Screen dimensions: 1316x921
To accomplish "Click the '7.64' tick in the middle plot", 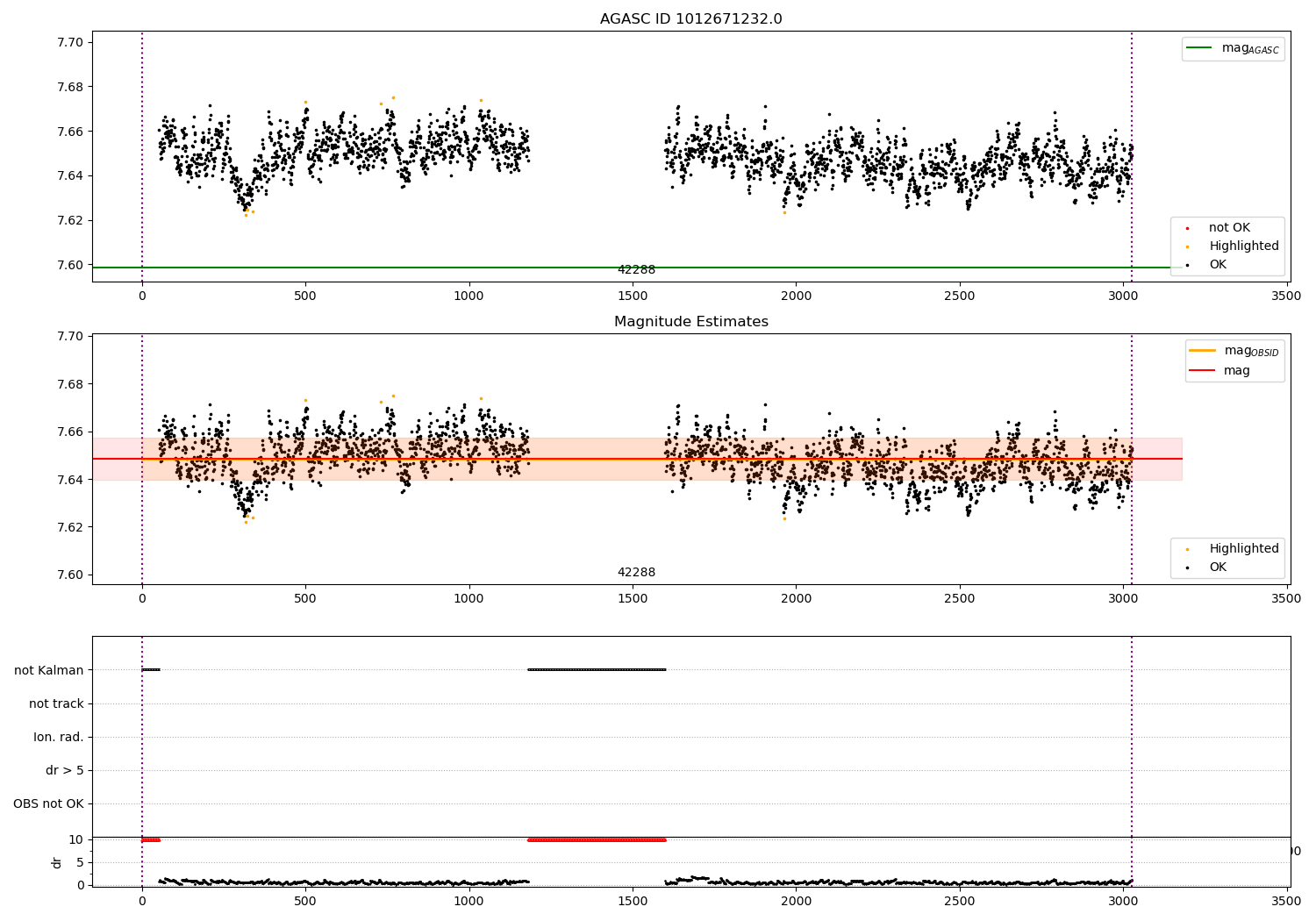I will [71, 480].
